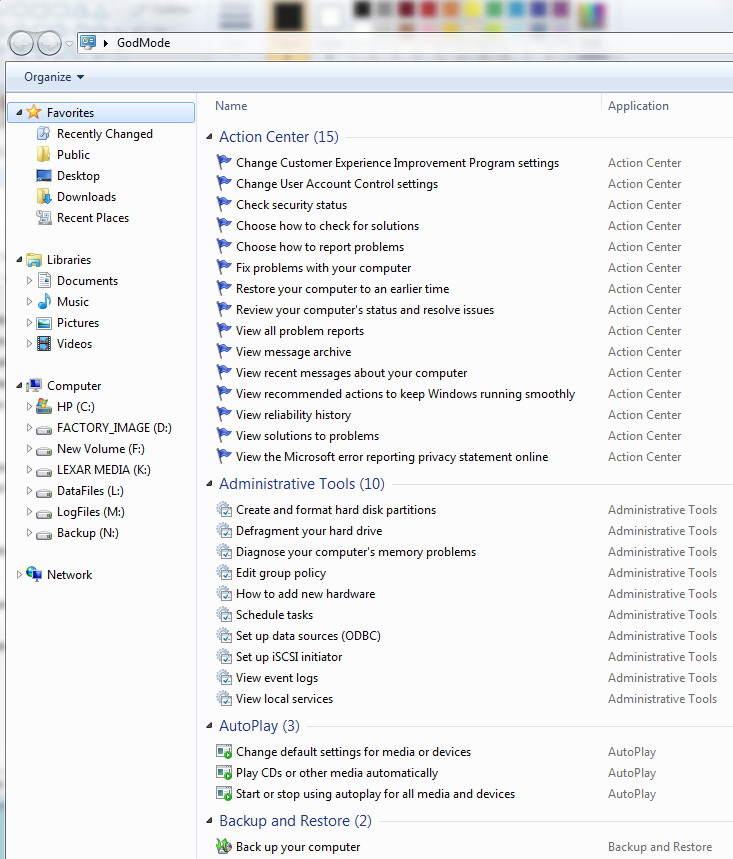The image size is (733, 859).
Task: Select Recent Places icon
Action: 44,217
